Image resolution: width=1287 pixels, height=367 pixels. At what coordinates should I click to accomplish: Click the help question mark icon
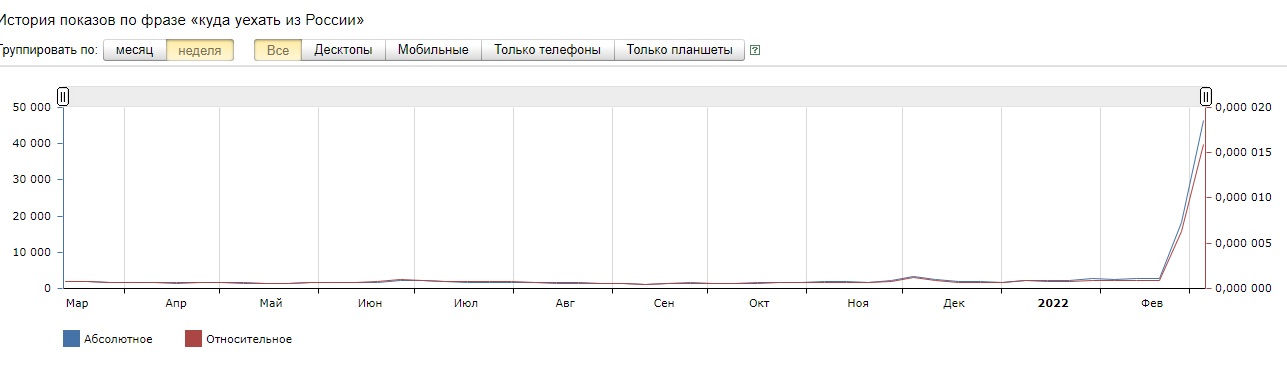click(755, 50)
